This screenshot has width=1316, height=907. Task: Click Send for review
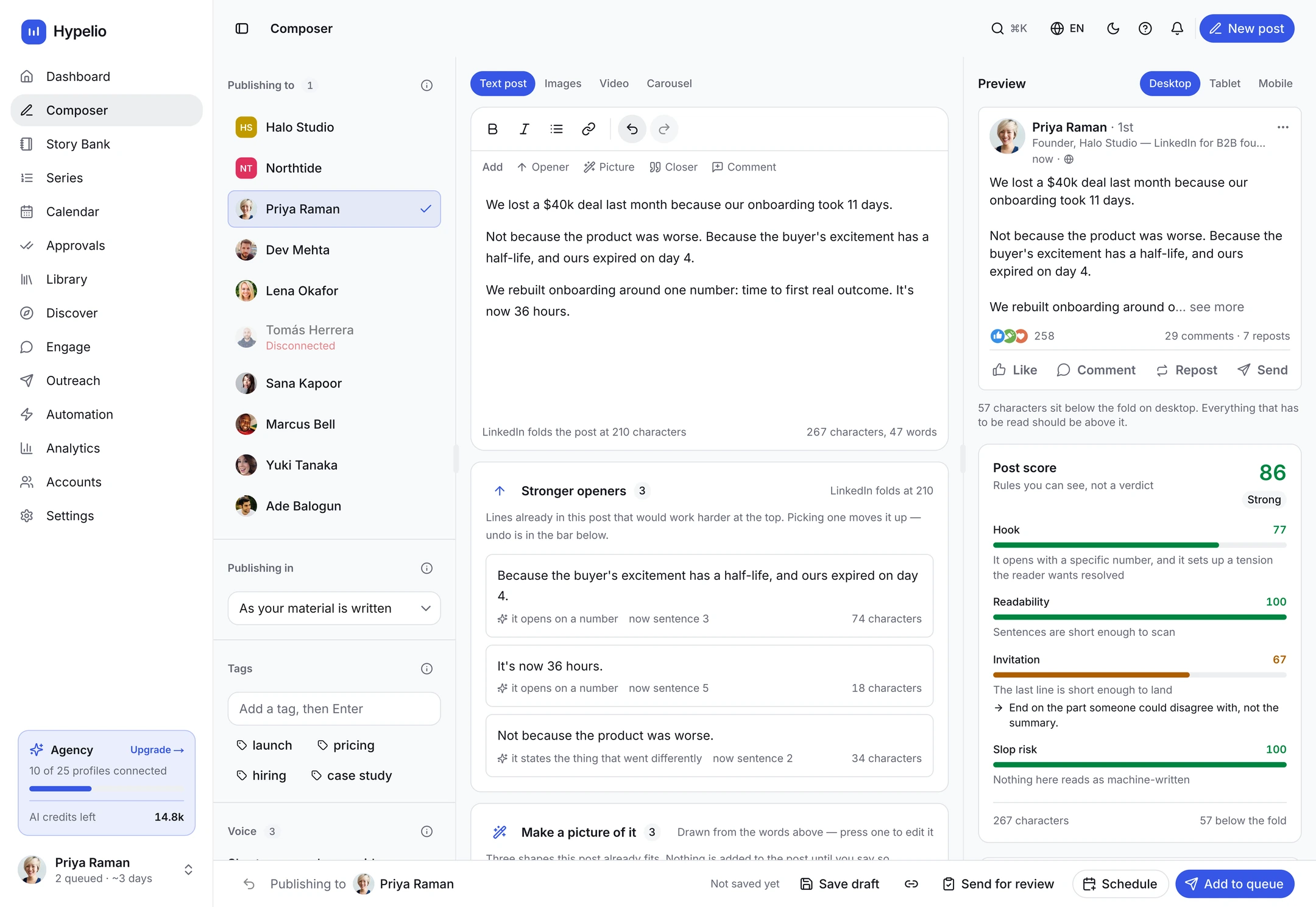point(998,884)
